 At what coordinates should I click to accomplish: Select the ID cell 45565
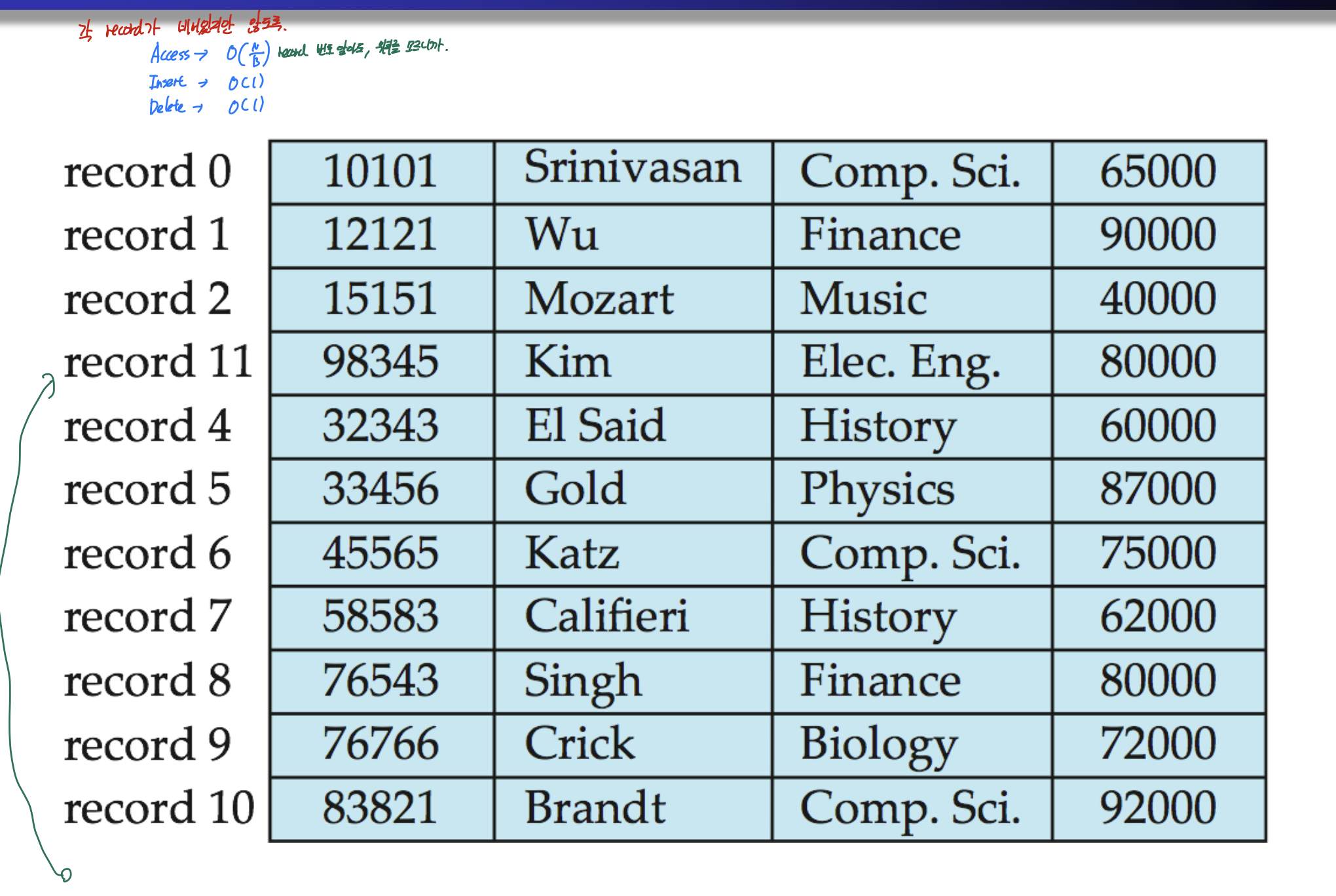coord(380,553)
